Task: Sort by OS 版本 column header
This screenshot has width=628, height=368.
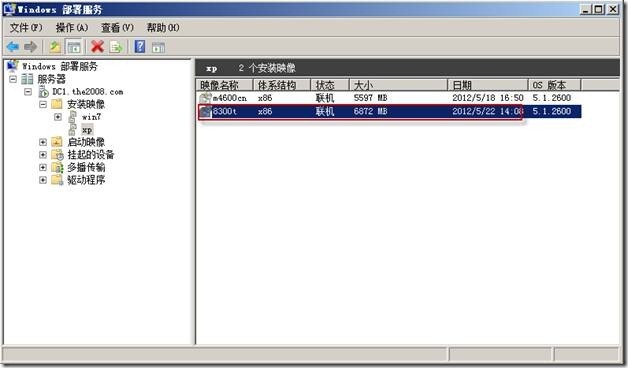Action: 555,85
